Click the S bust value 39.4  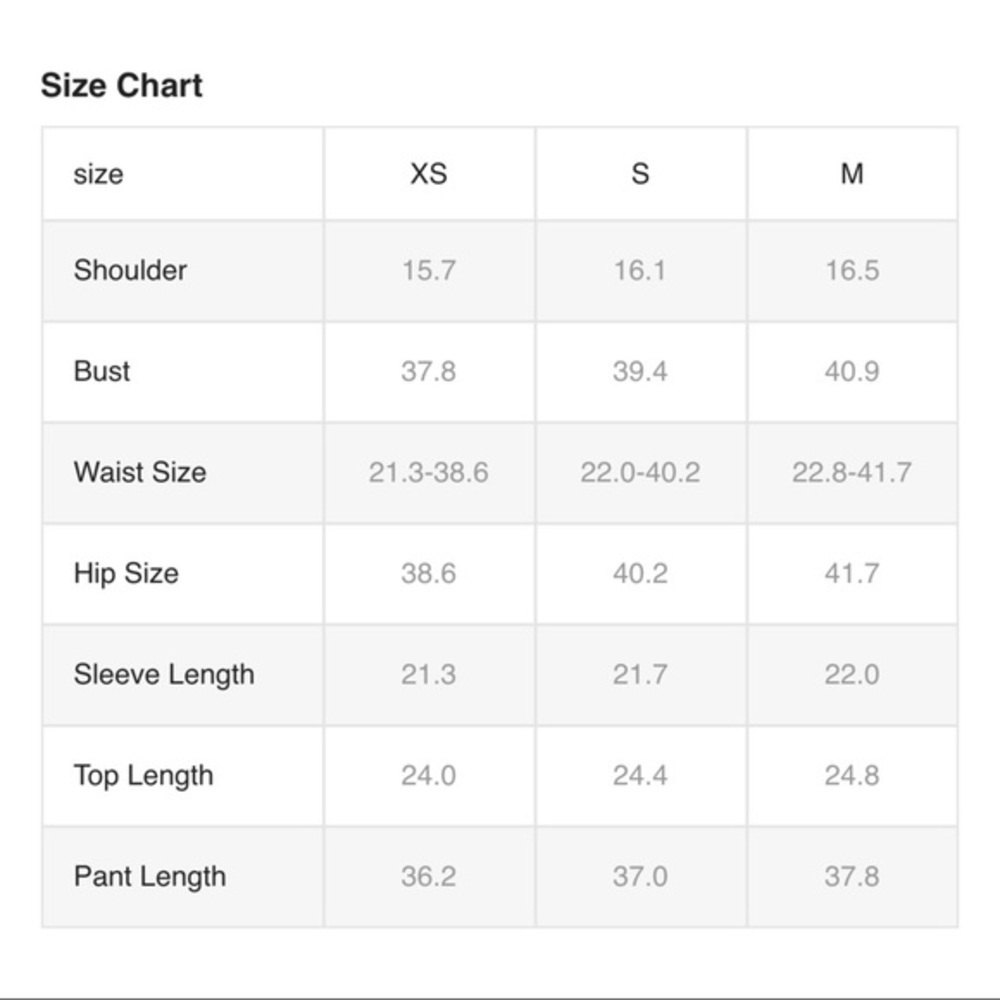point(640,371)
